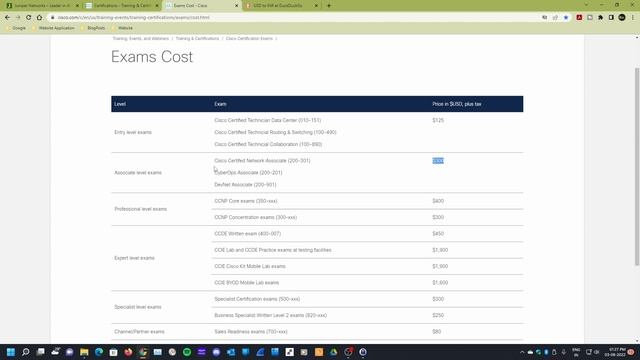This screenshot has width=640, height=360.
Task: Open Google Drive from the taskbar
Action: tap(333, 352)
